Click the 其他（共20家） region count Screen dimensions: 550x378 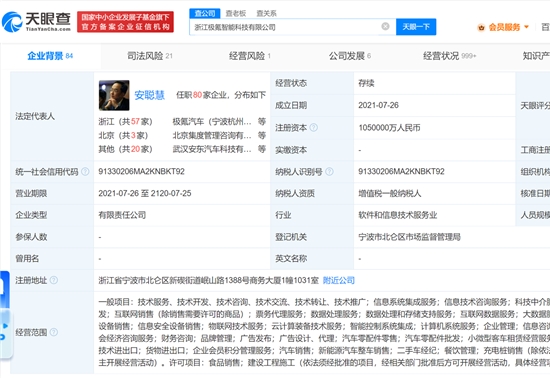[126, 149]
